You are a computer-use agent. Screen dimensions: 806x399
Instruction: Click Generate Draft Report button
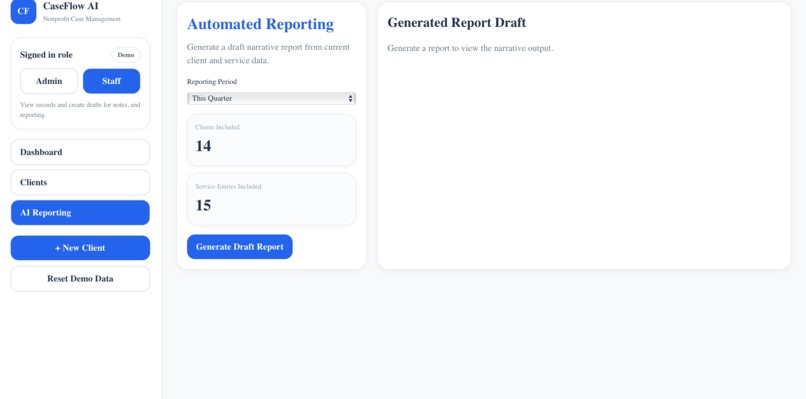click(x=240, y=247)
